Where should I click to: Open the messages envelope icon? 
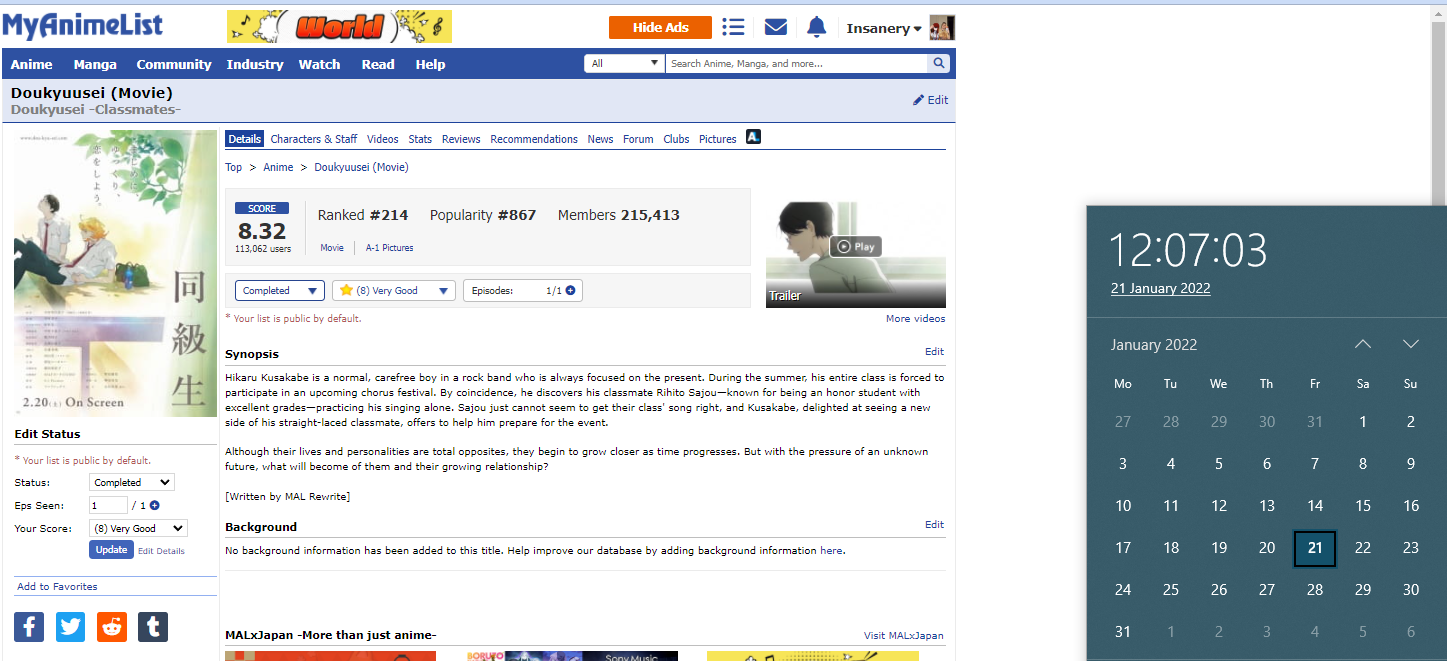tap(776, 27)
